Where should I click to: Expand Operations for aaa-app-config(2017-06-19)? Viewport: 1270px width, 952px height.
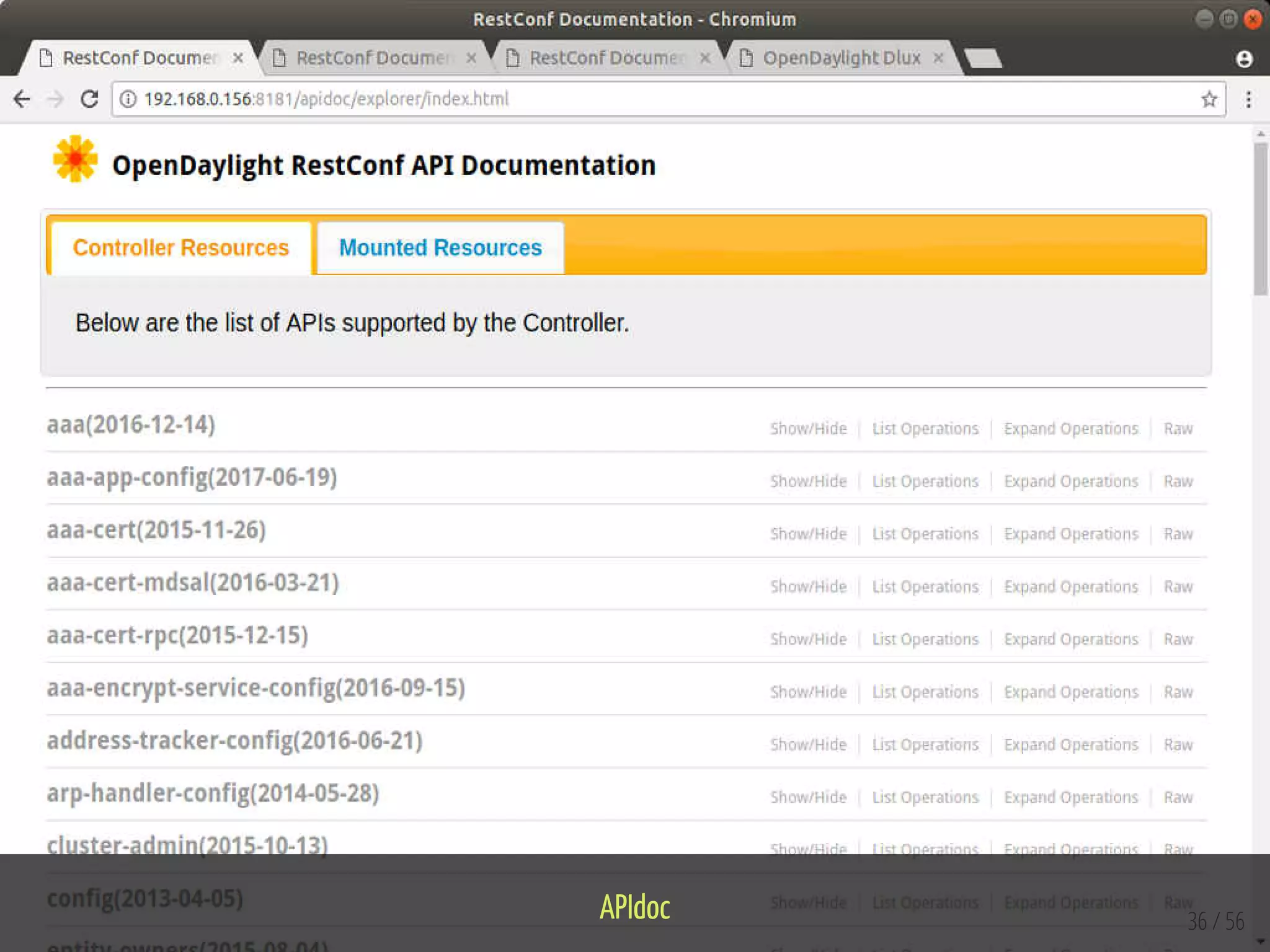click(x=1071, y=482)
